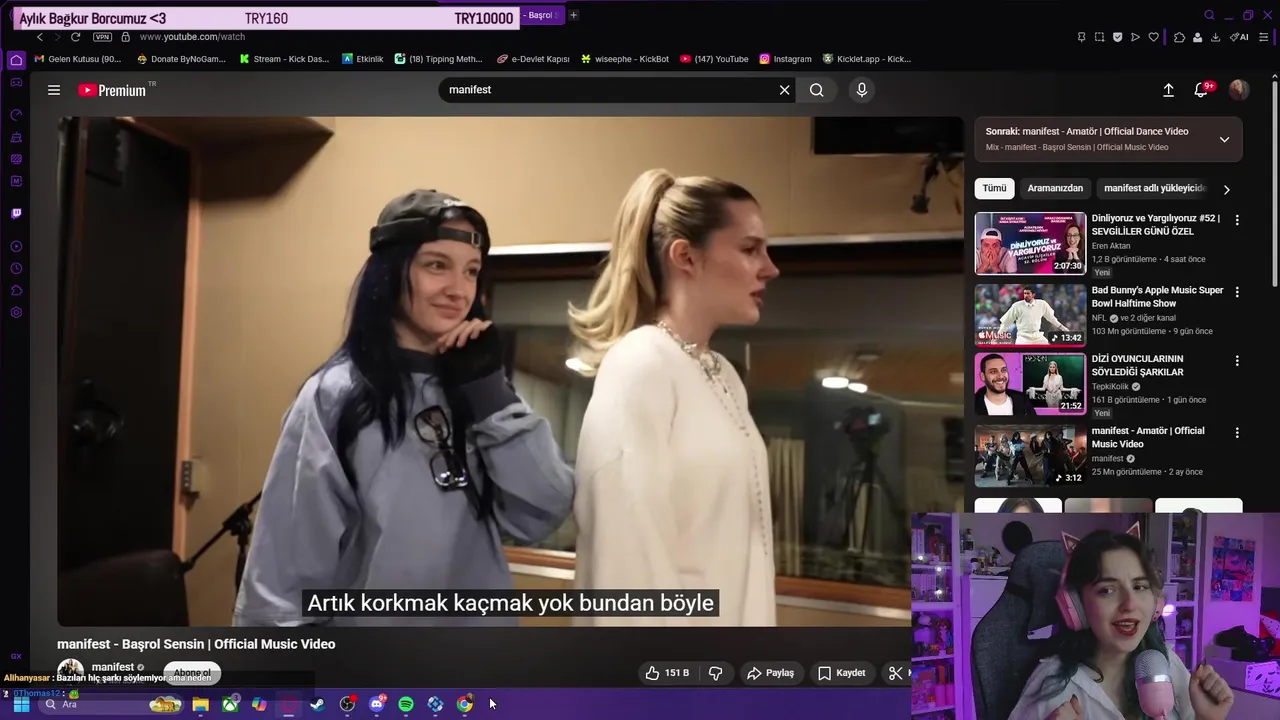The image size is (1280, 720).
Task: Open Discord from the taskbar
Action: 377,704
